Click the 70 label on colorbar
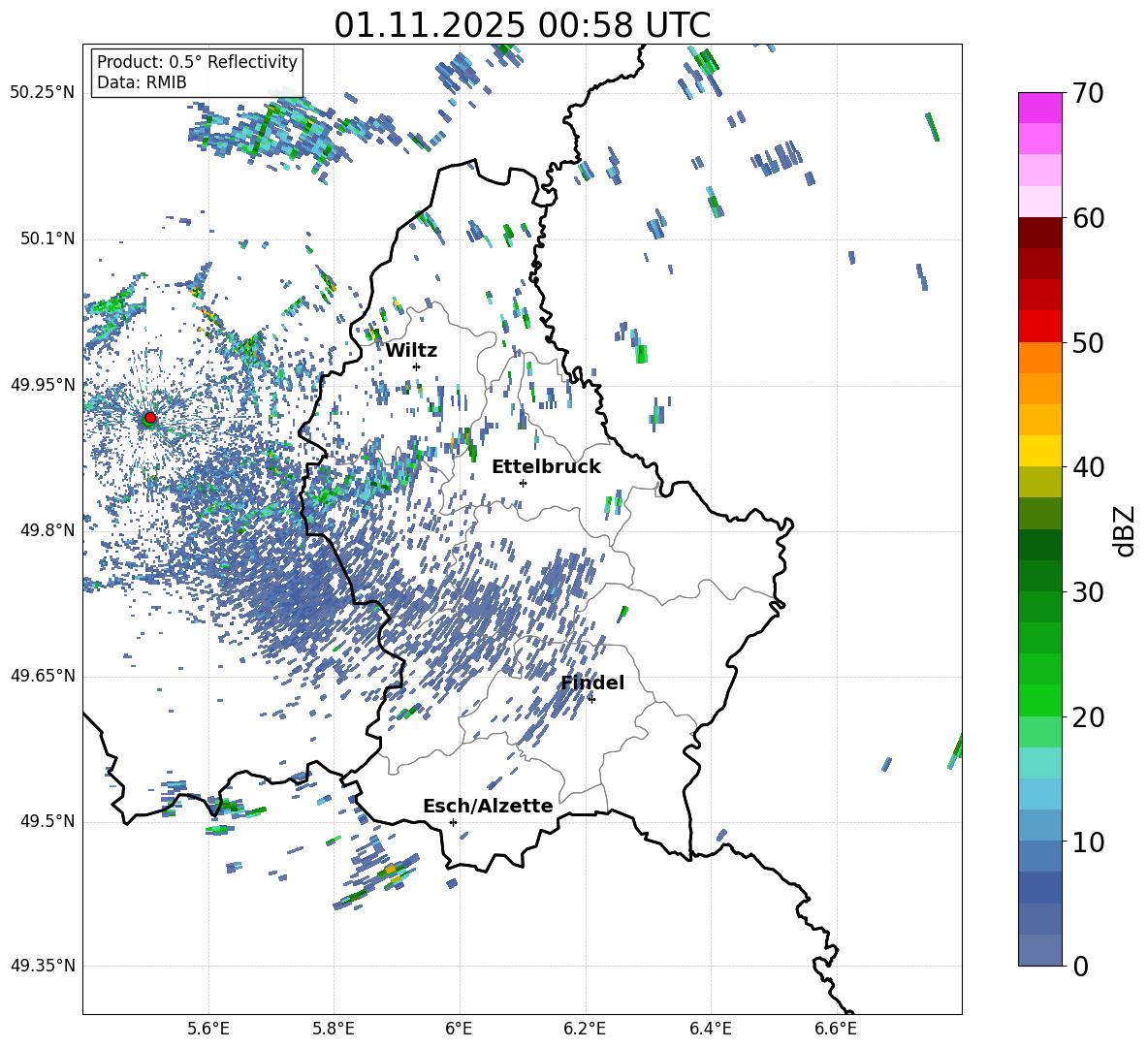This screenshot has width=1148, height=1048. [1088, 94]
